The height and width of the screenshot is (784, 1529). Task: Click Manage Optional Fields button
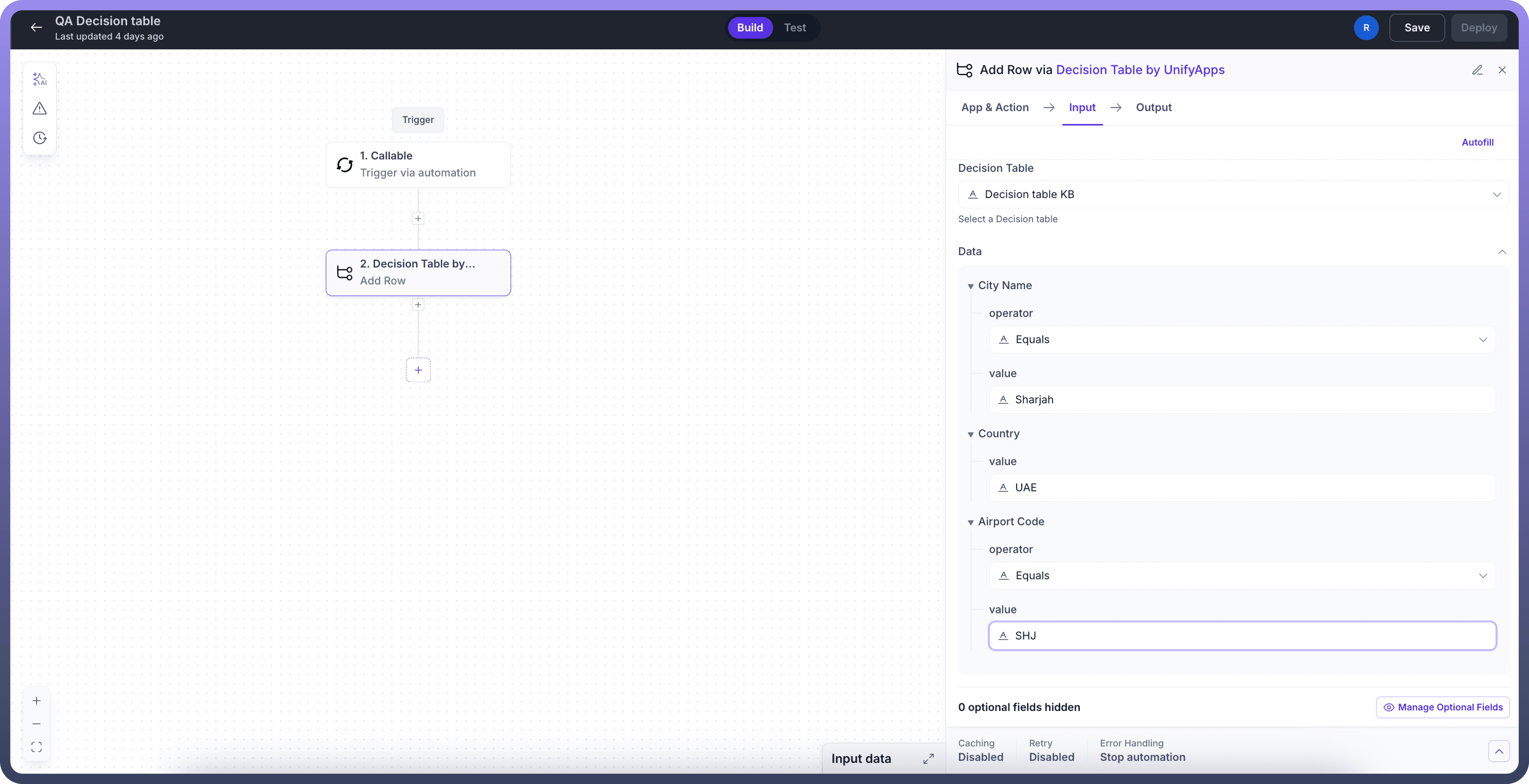tap(1442, 707)
